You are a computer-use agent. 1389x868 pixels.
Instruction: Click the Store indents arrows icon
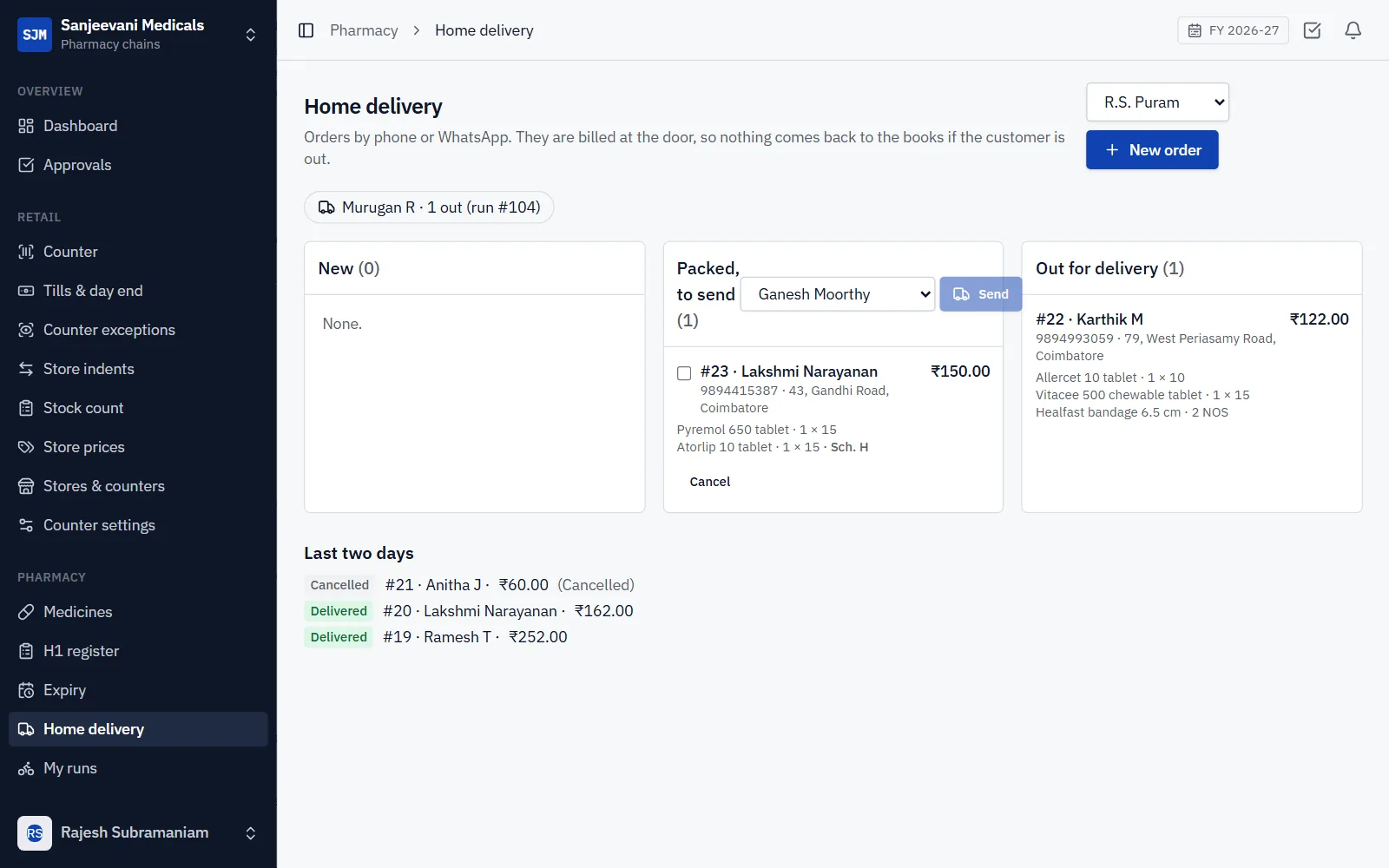26,369
